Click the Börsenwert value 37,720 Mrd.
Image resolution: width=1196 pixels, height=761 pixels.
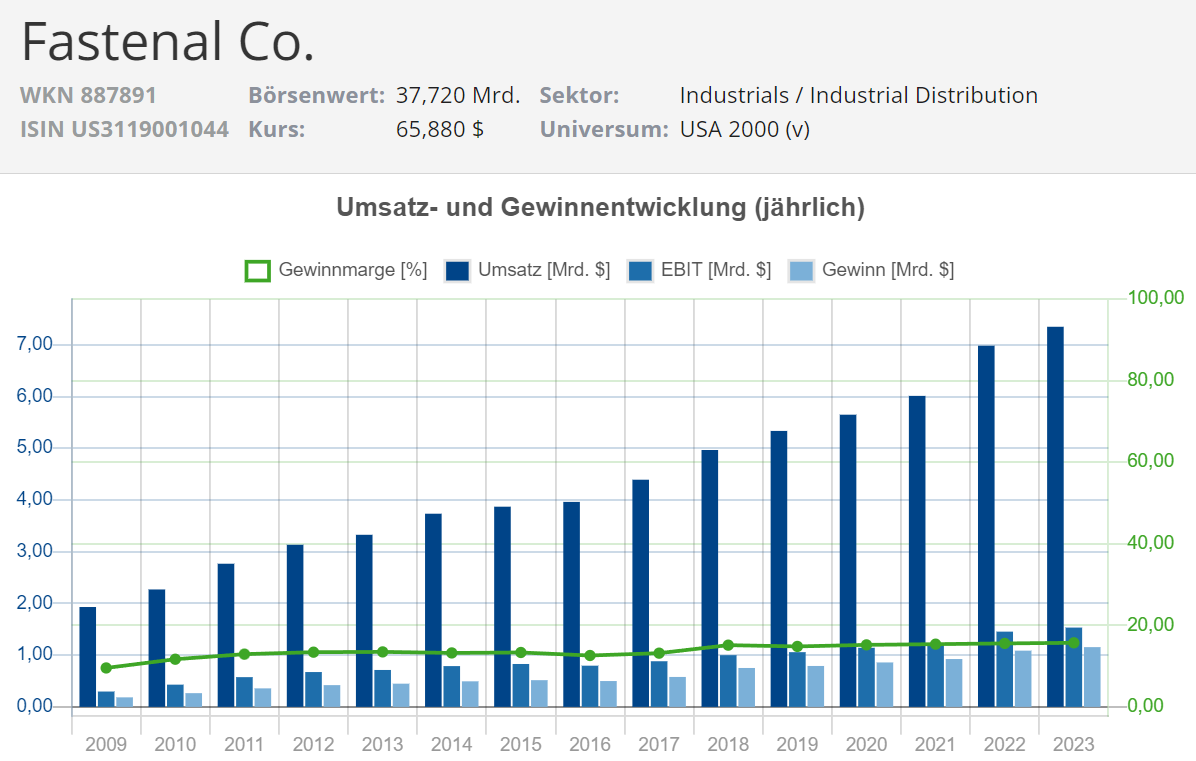tap(458, 95)
